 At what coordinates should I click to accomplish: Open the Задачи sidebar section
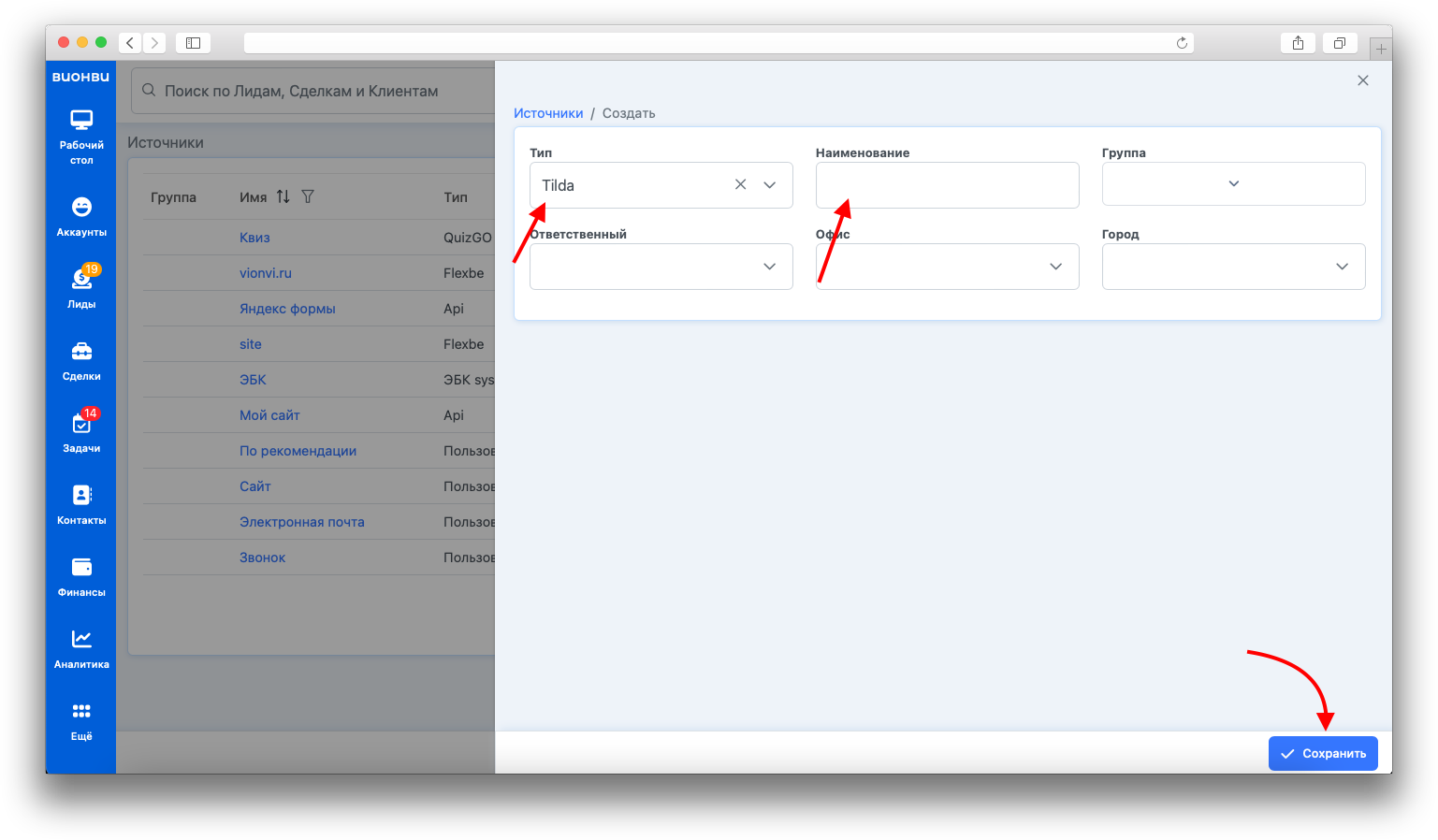pos(81,432)
